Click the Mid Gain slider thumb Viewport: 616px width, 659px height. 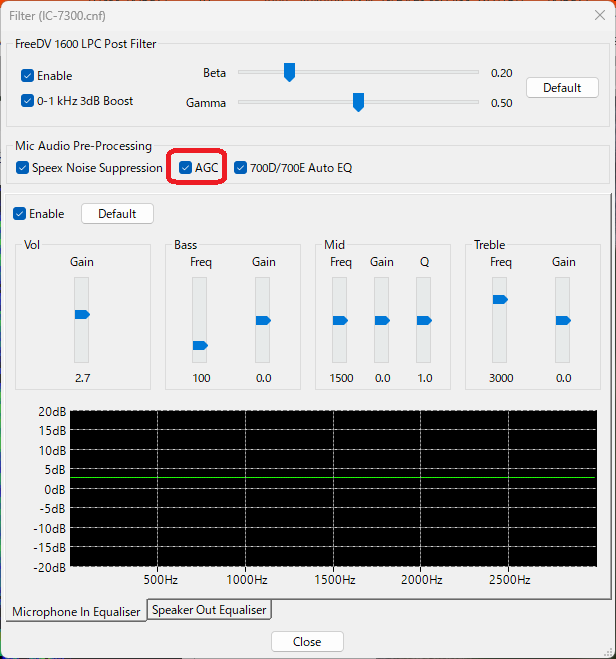[x=382, y=321]
